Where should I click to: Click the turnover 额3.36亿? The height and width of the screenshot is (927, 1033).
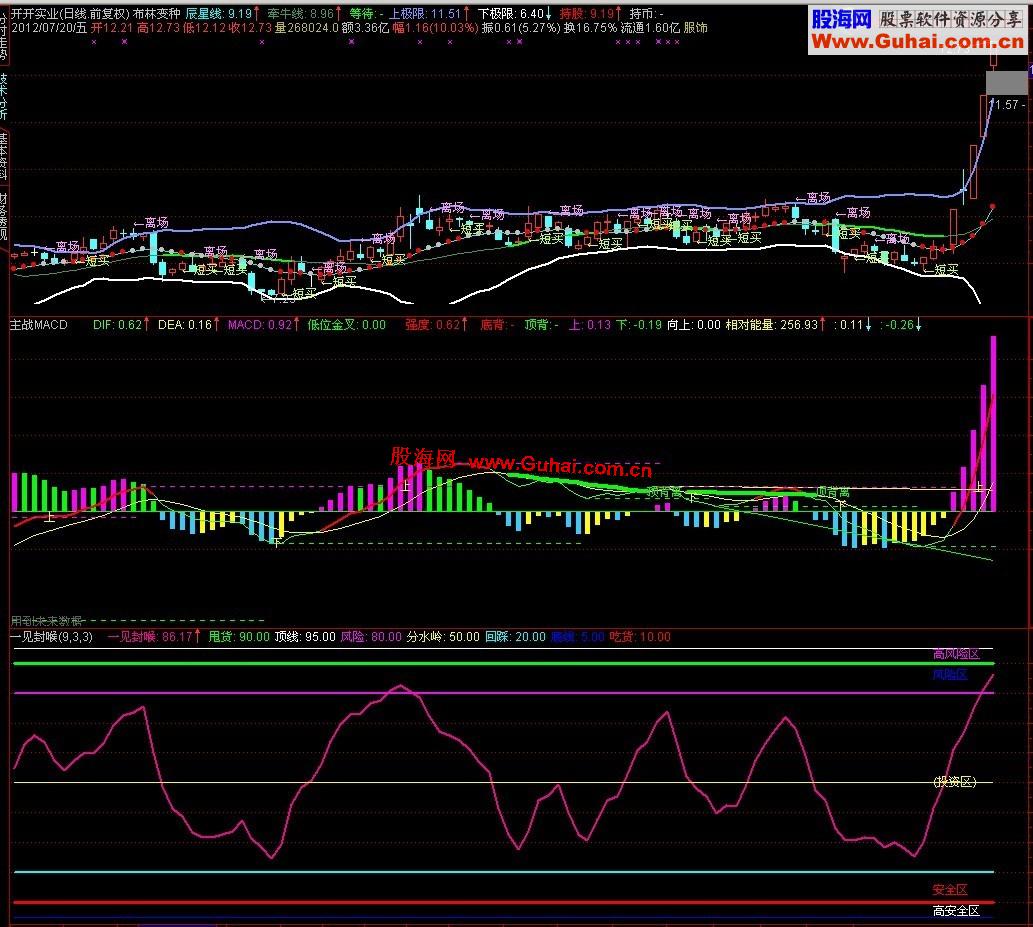[365, 28]
